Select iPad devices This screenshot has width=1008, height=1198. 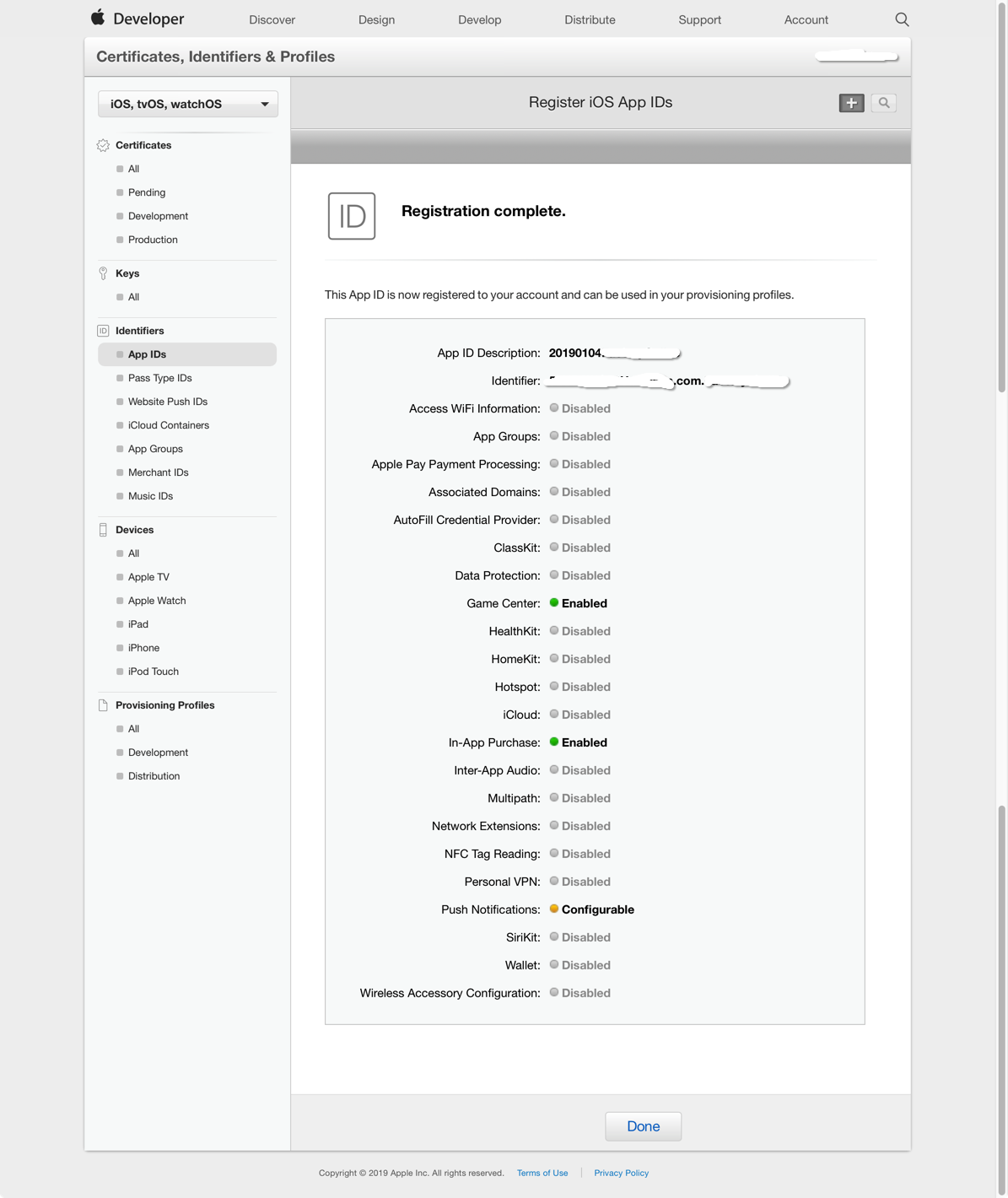137,624
